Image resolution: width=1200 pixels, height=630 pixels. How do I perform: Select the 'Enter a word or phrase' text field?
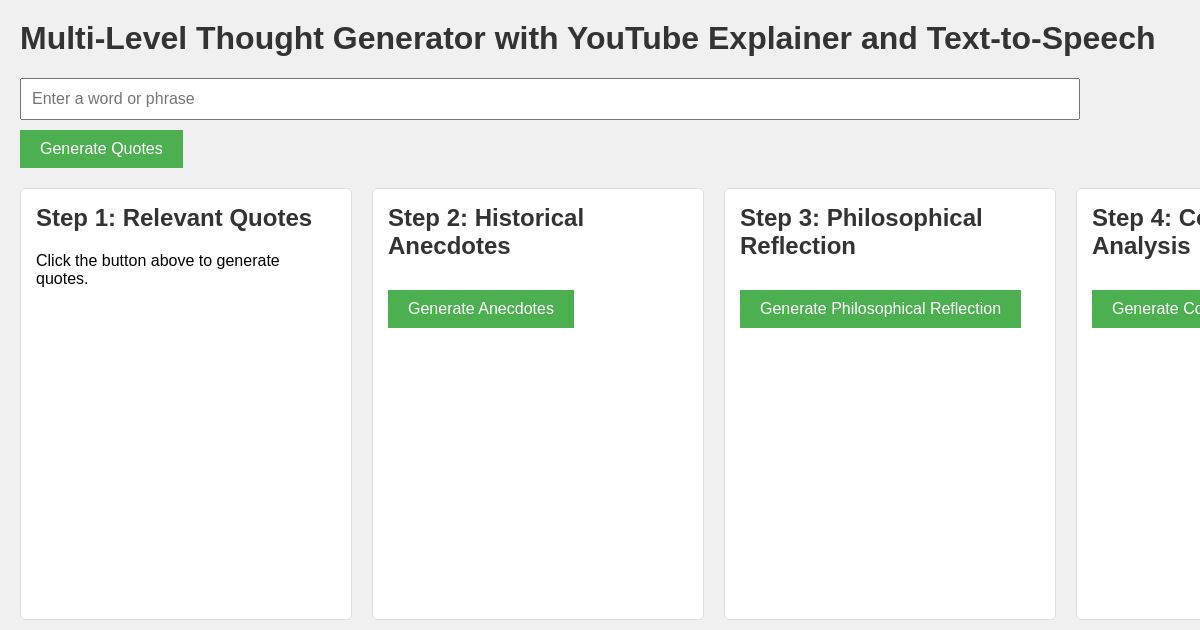(x=550, y=99)
